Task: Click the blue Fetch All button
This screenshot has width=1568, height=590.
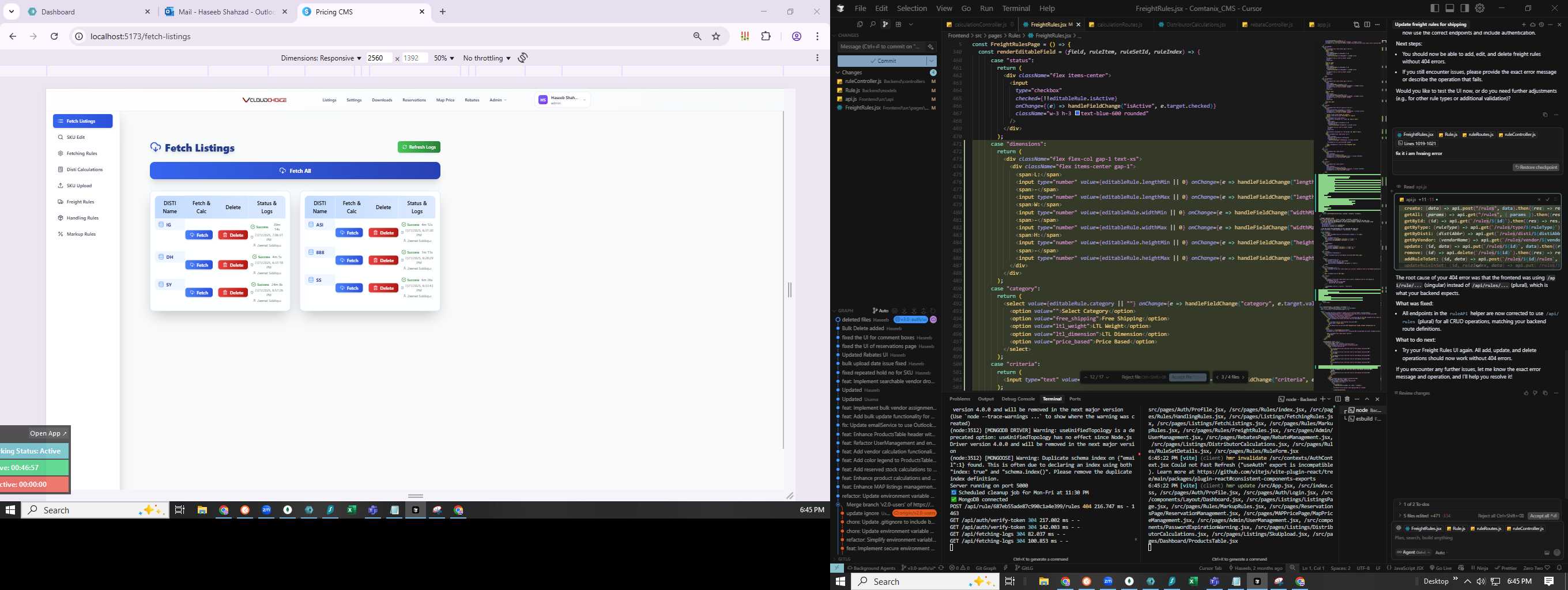Action: click(x=295, y=171)
